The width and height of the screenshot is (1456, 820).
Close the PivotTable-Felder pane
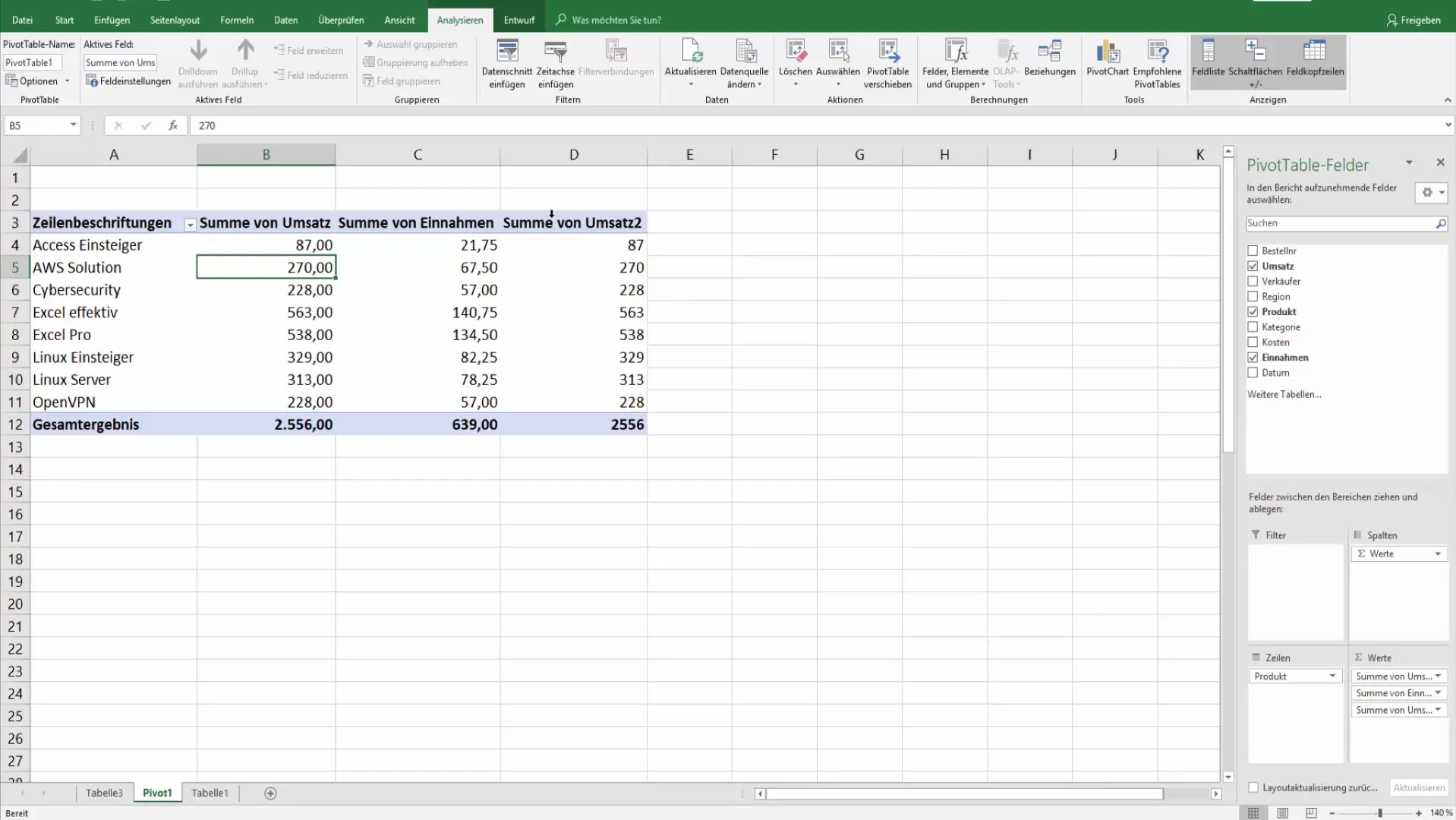[1440, 162]
